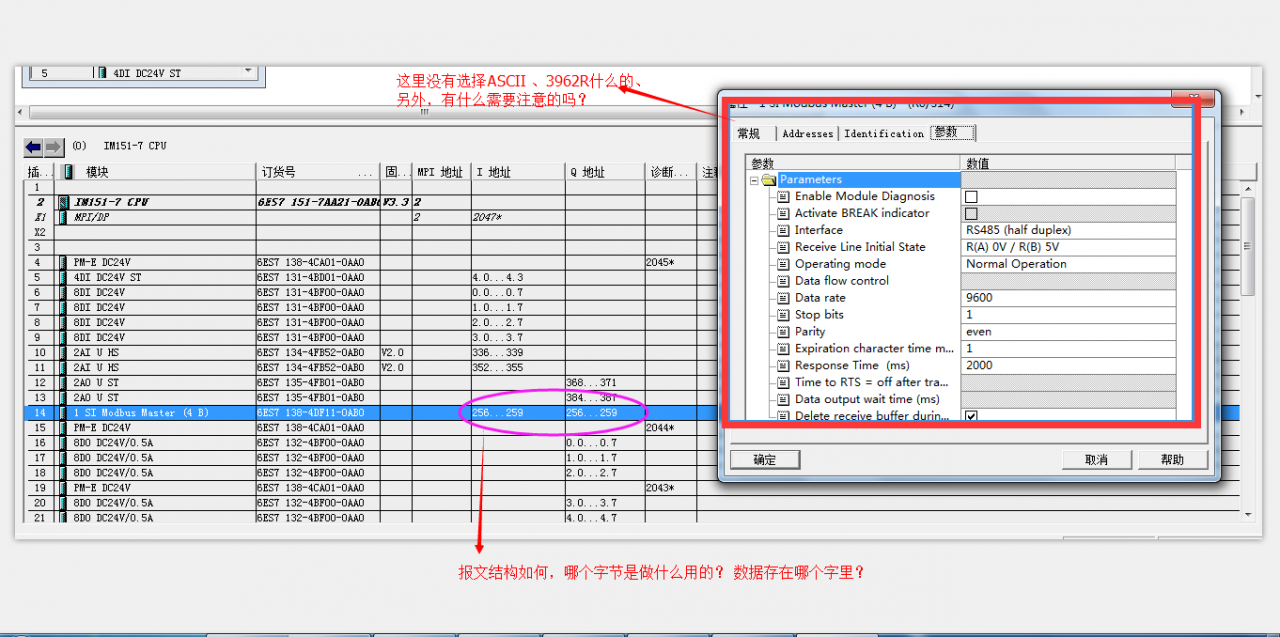Image resolution: width=1280 pixels, height=637 pixels.
Task: Click the page icon beside Data rate
Action: point(784,298)
